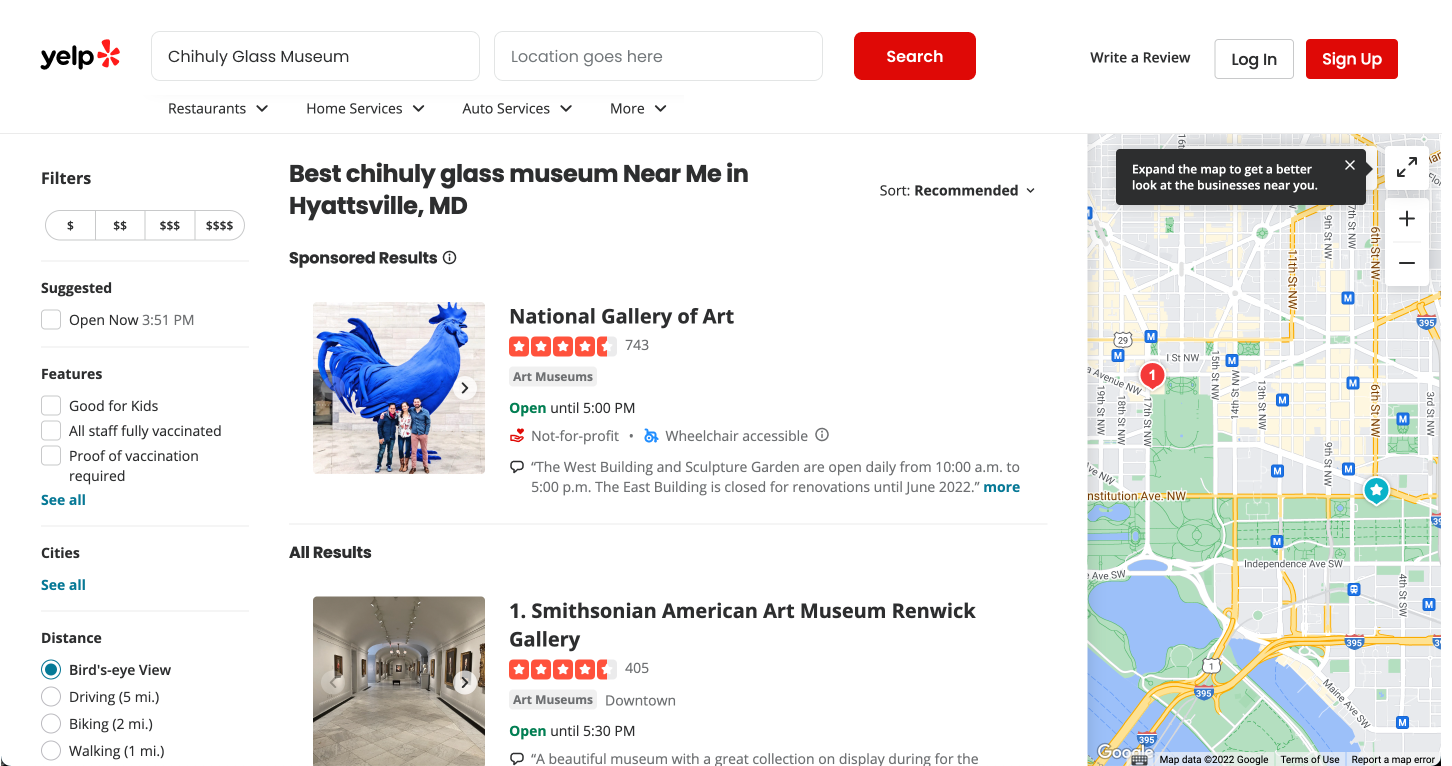
Task: Expand the Restaurants menu
Action: pos(218,108)
